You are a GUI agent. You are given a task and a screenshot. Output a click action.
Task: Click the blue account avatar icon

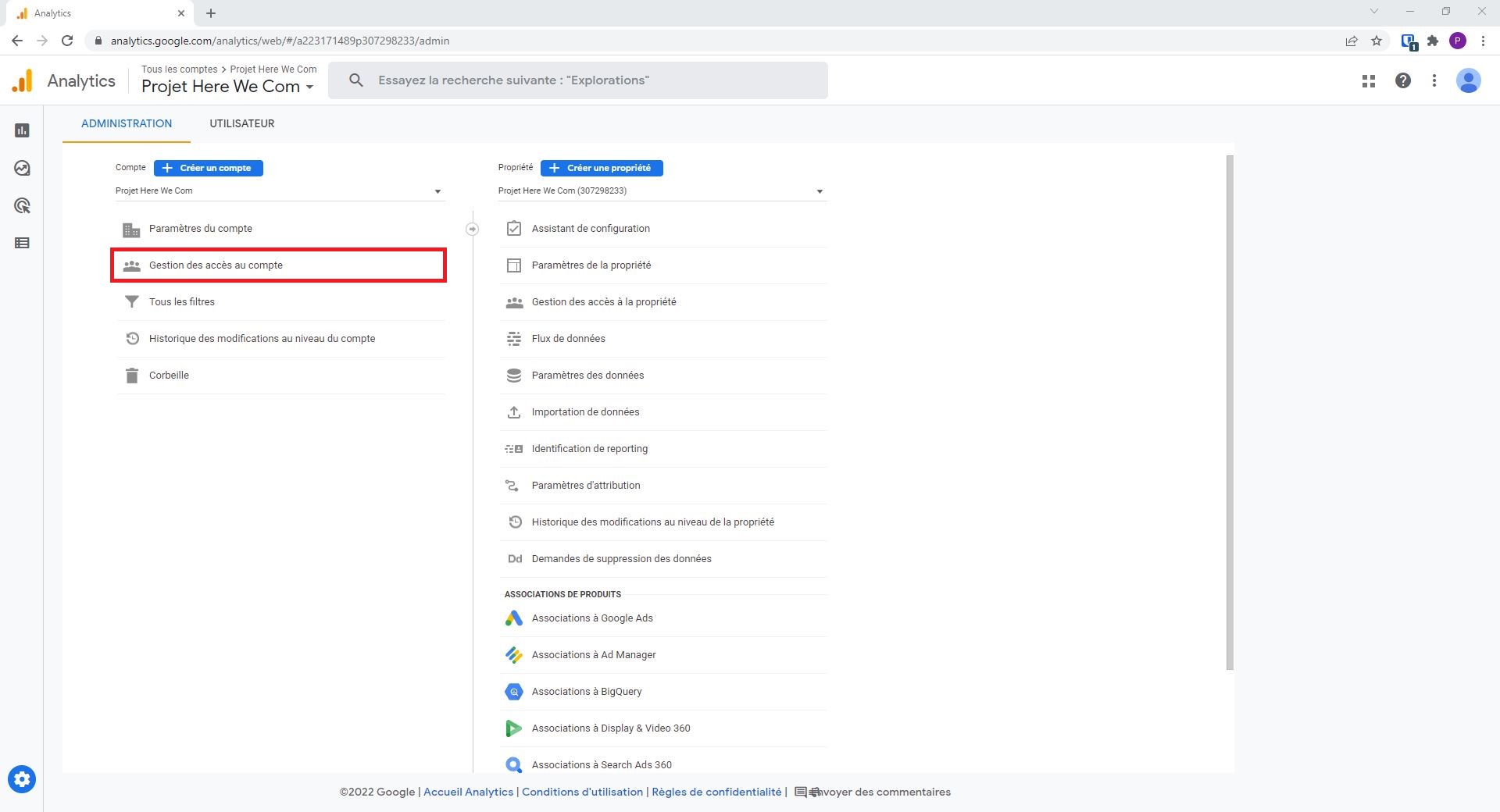[1469, 80]
